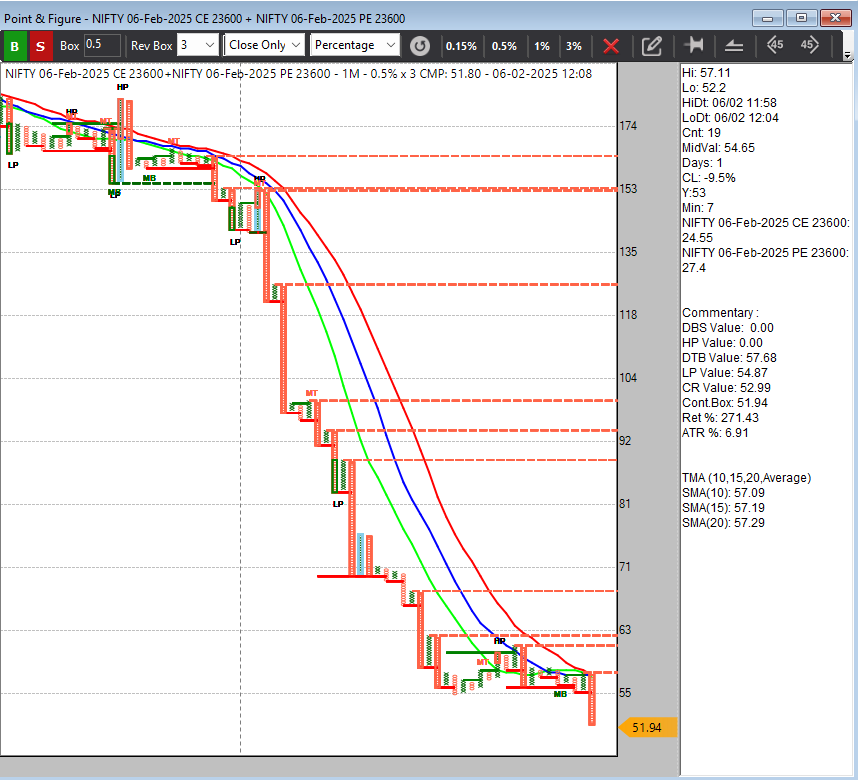The width and height of the screenshot is (858, 780).
Task: Click the red S sell button
Action: tap(40, 46)
